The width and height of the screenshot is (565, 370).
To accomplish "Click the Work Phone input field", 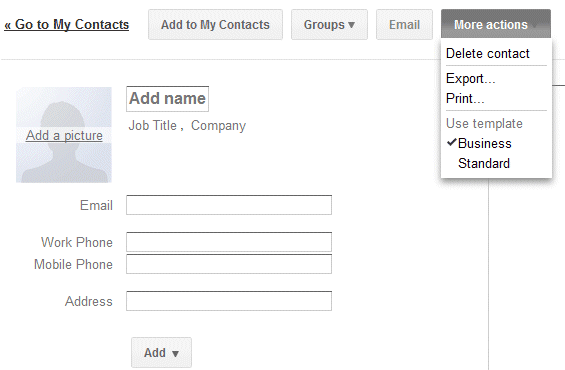I will pyautogui.click(x=229, y=242).
